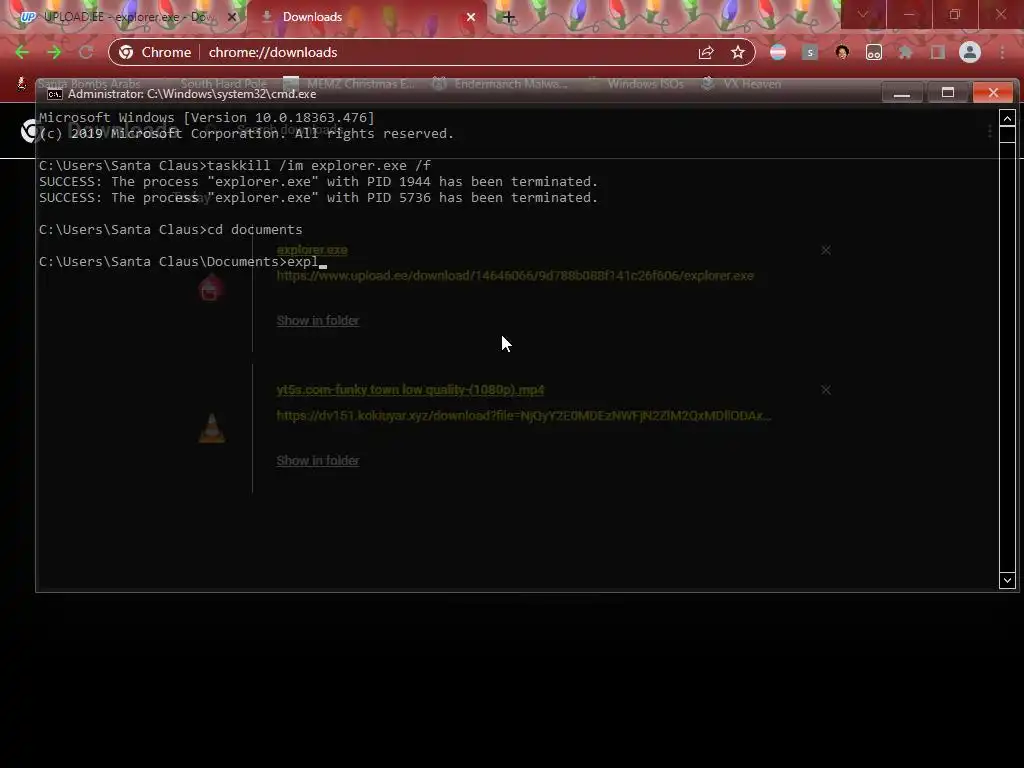The width and height of the screenshot is (1024, 768).
Task: Close the Downloads tab
Action: 471,17
